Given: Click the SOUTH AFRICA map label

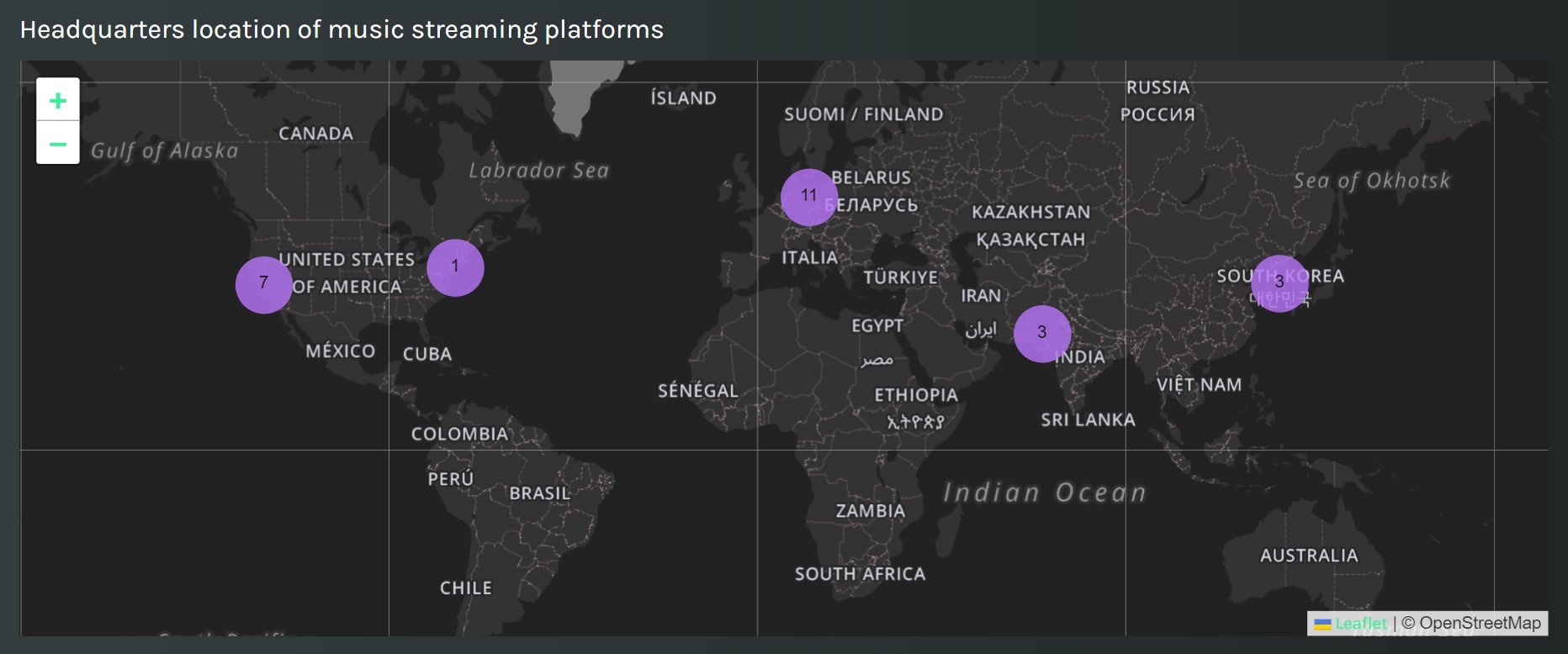Looking at the screenshot, I should click(x=860, y=574).
